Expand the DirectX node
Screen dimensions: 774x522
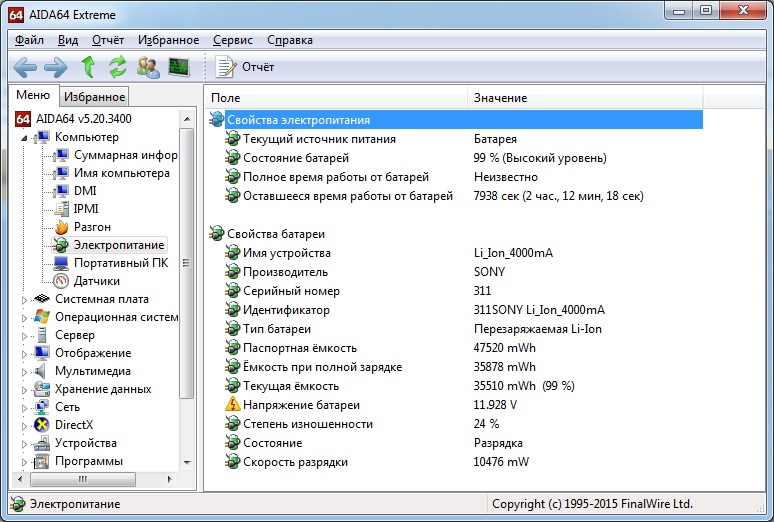(x=24, y=426)
